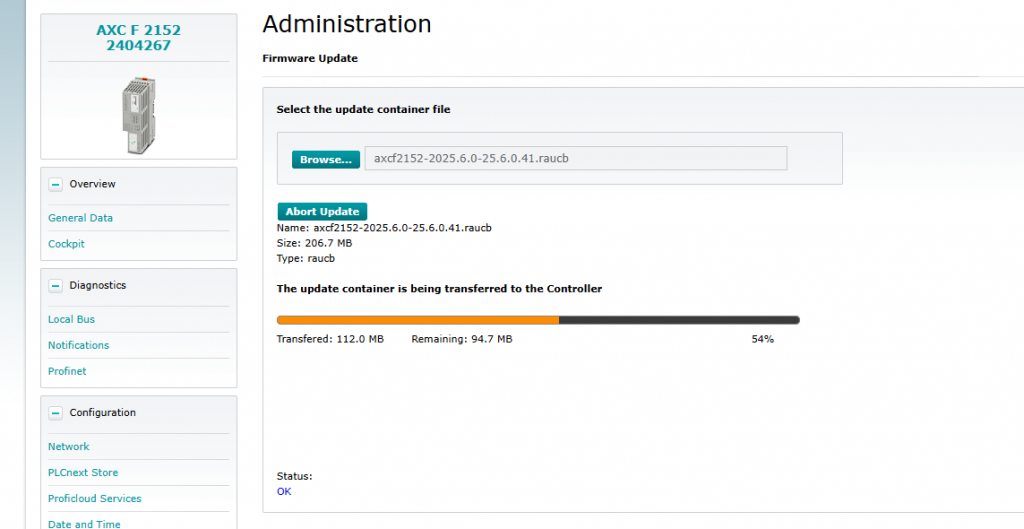Image resolution: width=1024 pixels, height=529 pixels.
Task: Open Notifications in the sidebar
Action: [78, 346]
